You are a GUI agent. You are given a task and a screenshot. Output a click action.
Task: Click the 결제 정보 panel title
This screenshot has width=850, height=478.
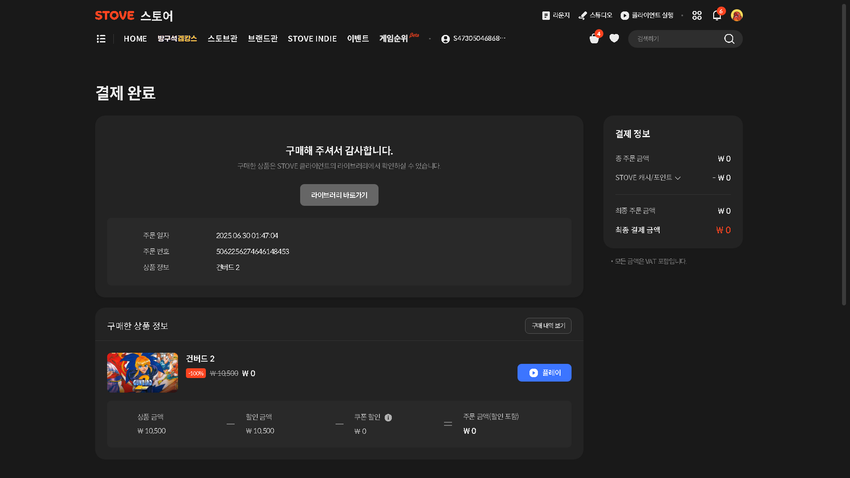pyautogui.click(x=632, y=134)
